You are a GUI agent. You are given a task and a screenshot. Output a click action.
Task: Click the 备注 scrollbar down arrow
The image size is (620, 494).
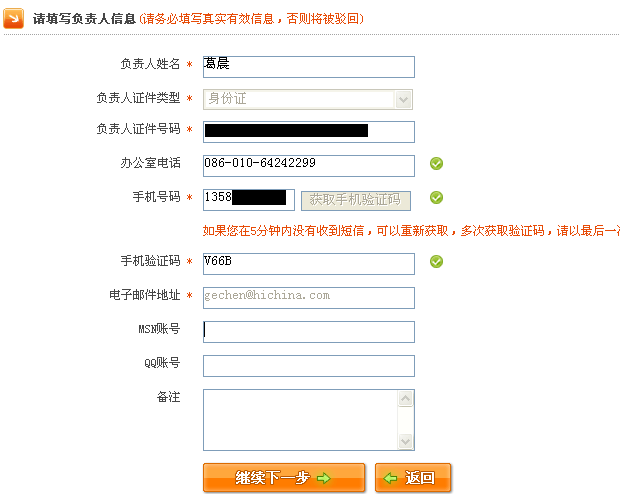click(406, 441)
